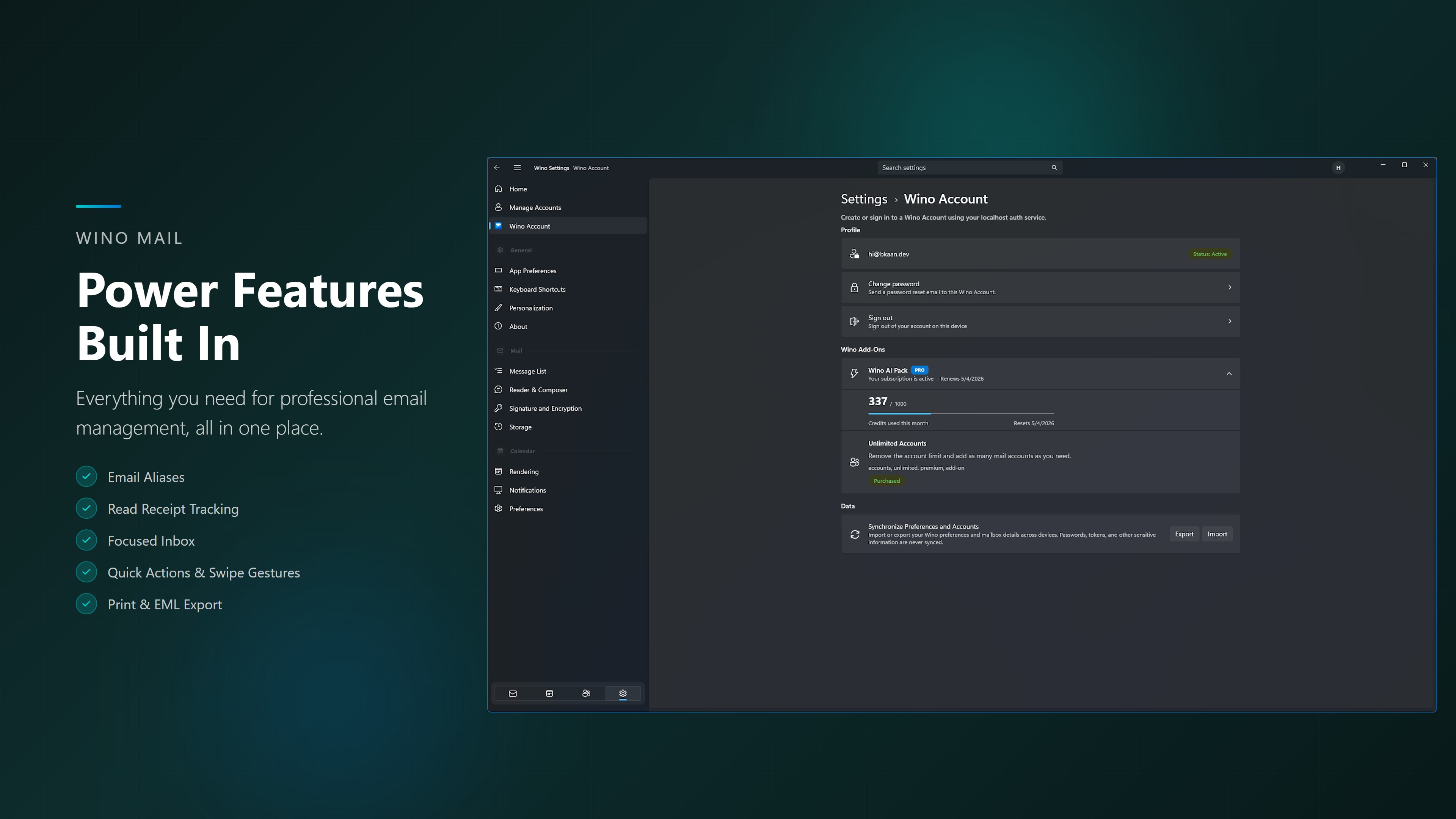Viewport: 1456px width, 819px height.
Task: Click the profile icon beside hi@bkaan.dev
Action: pos(855,254)
